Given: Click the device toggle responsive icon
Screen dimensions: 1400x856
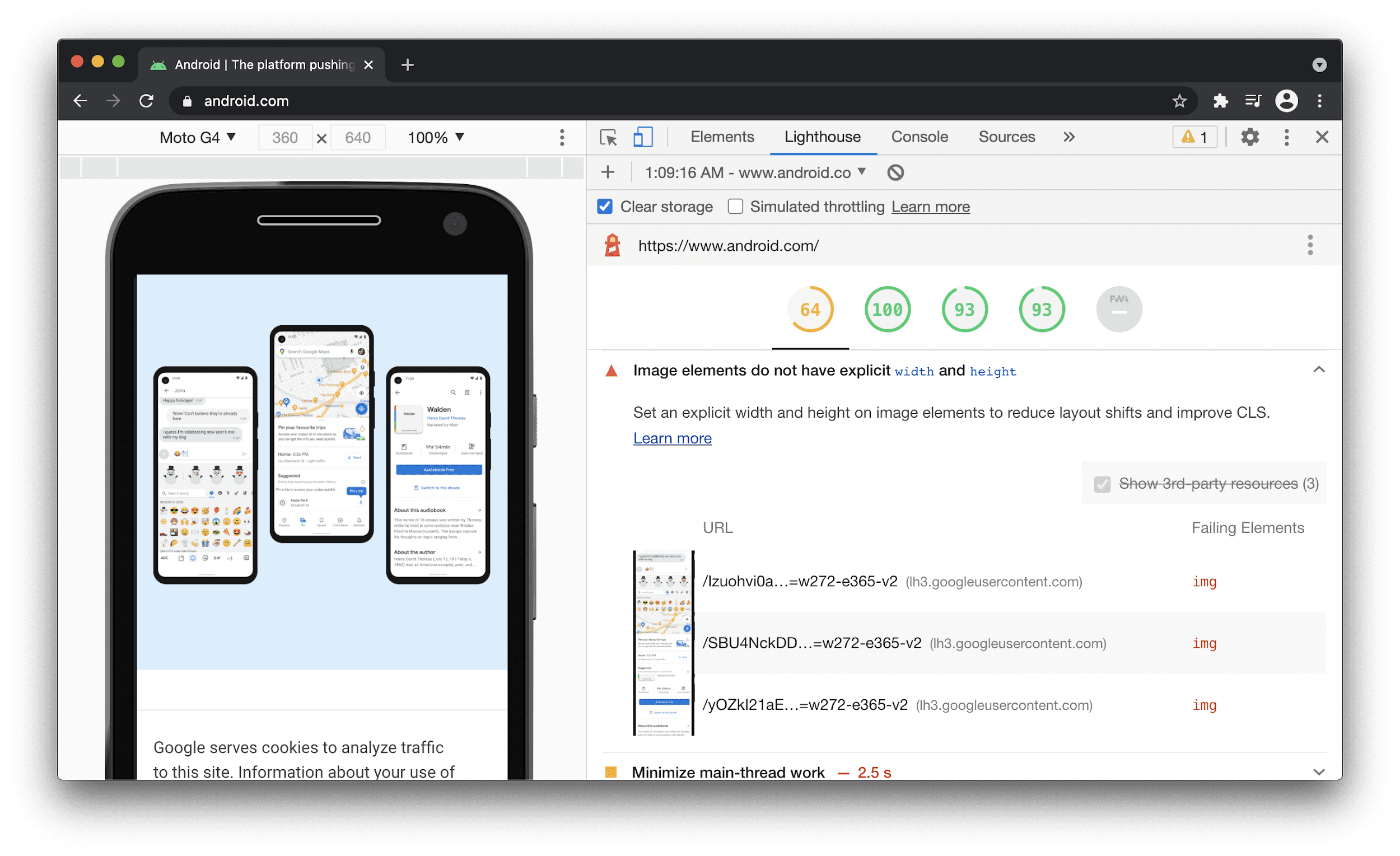Looking at the screenshot, I should (x=641, y=138).
